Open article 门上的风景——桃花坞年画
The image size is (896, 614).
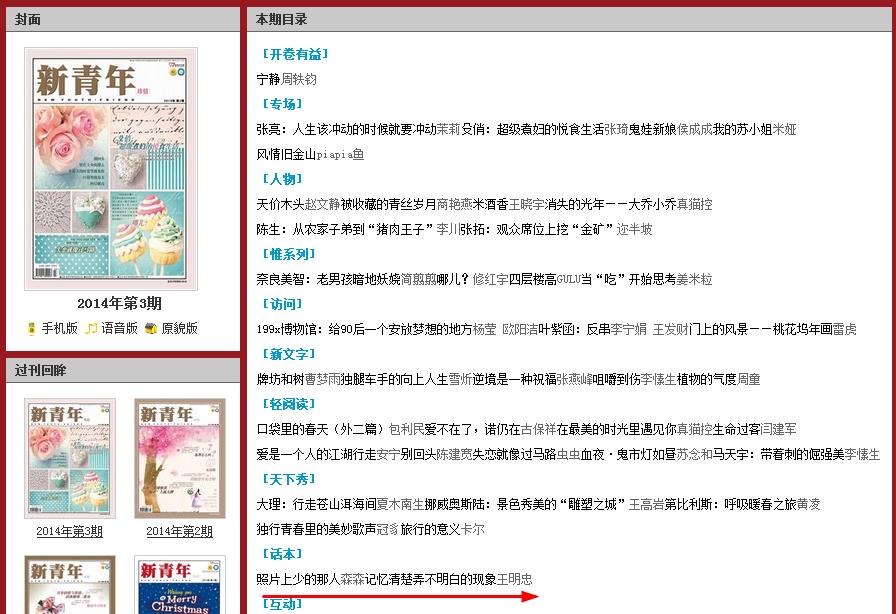[761, 329]
